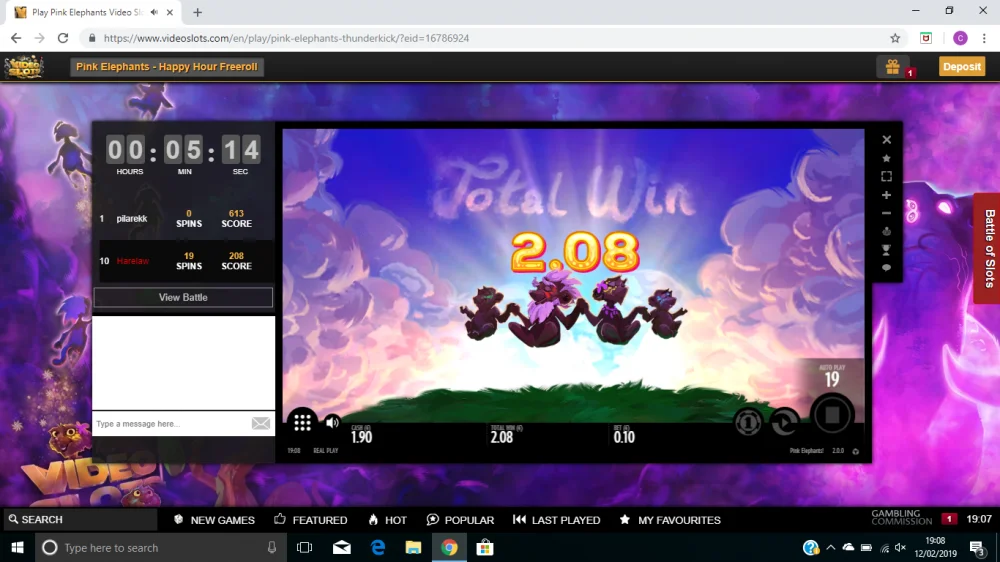
Task: Click the Deposit button
Action: point(962,66)
